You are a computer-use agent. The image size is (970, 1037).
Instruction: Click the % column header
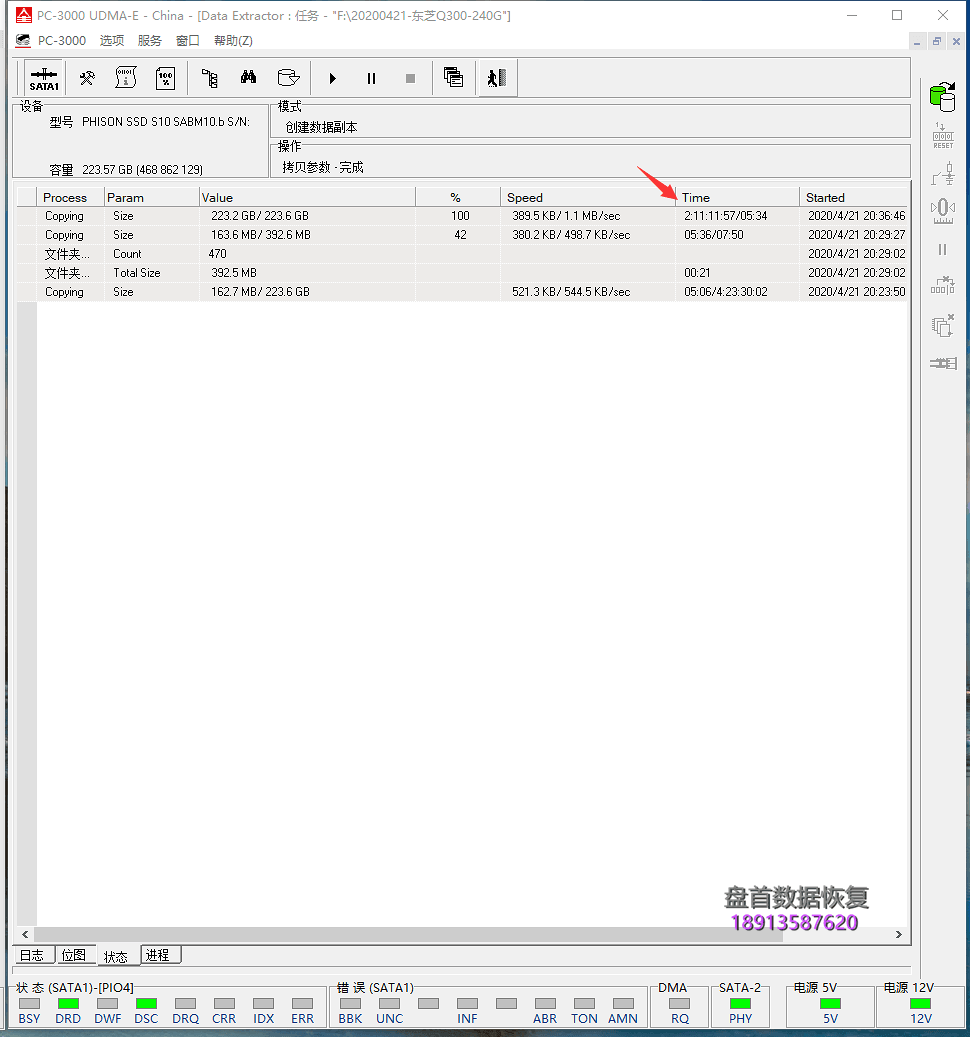coord(458,197)
